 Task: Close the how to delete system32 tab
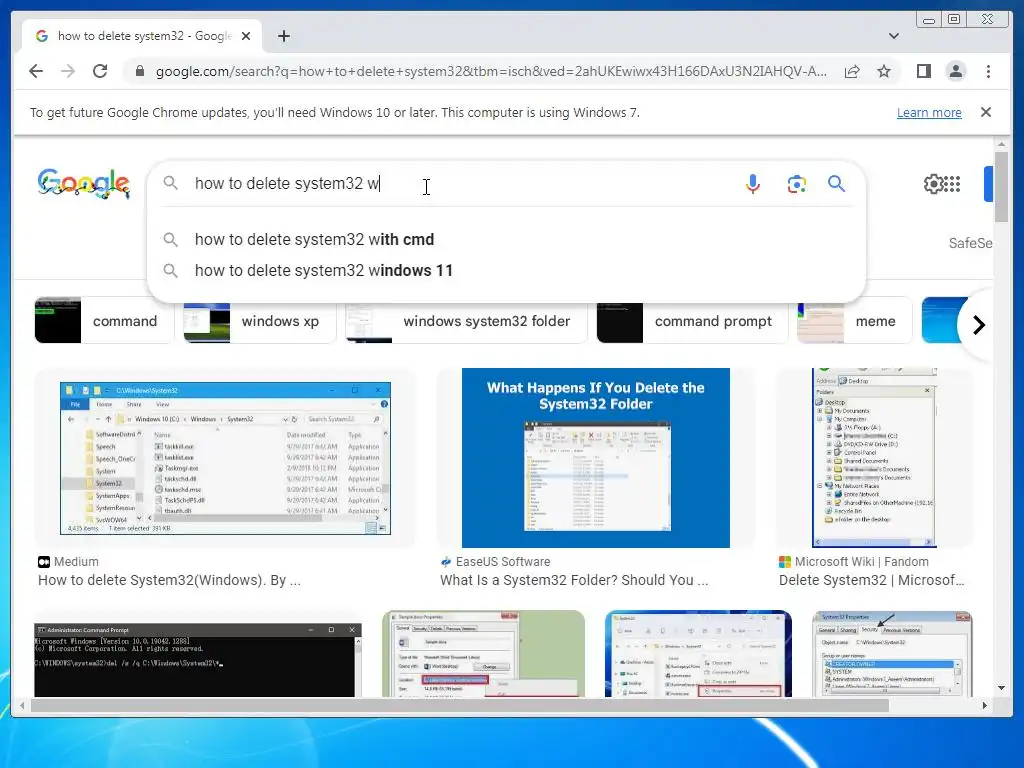click(x=246, y=36)
